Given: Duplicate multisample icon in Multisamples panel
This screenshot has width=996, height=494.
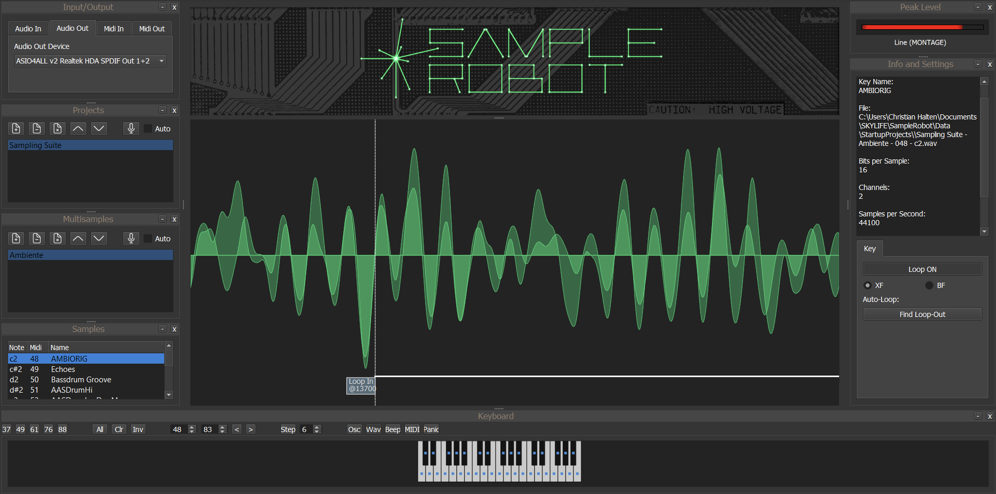Looking at the screenshot, I should 58,238.
